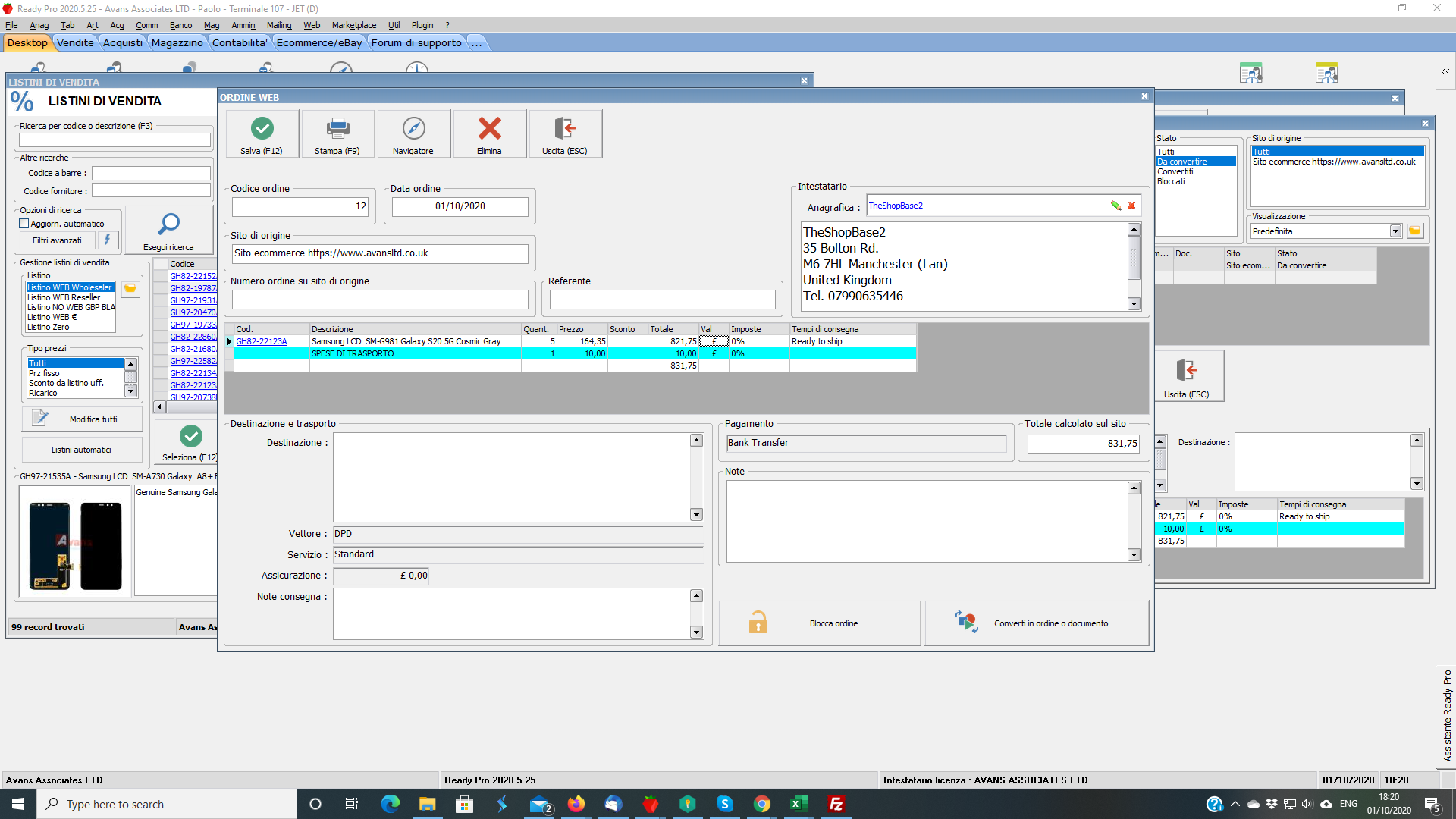This screenshot has height=819, width=1456.
Task: Click the folder icon beside Listino list
Action: [130, 288]
